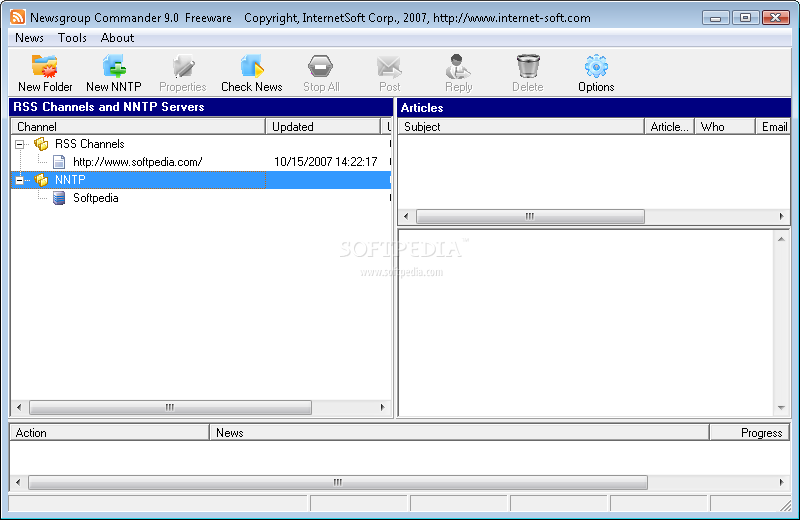Screen dimensions: 800x520
Task: Open the Tools menu
Action: (72, 38)
